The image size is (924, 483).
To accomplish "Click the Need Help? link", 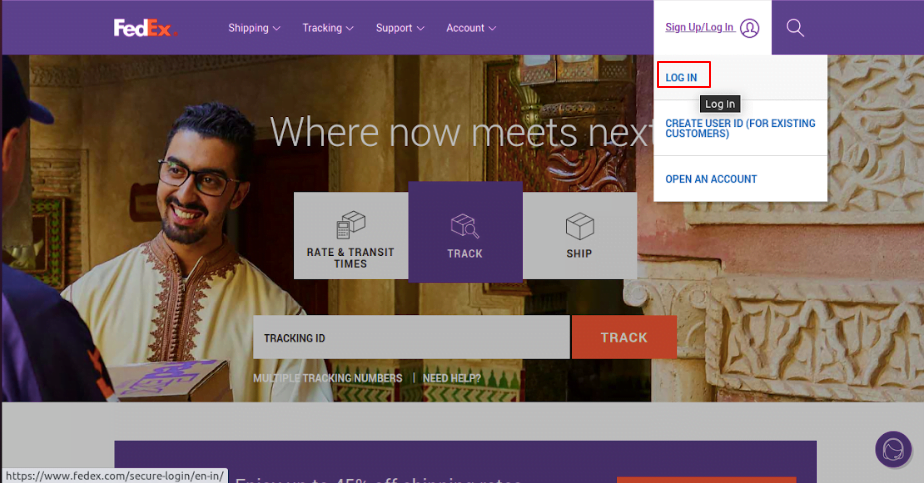I will coord(451,378).
